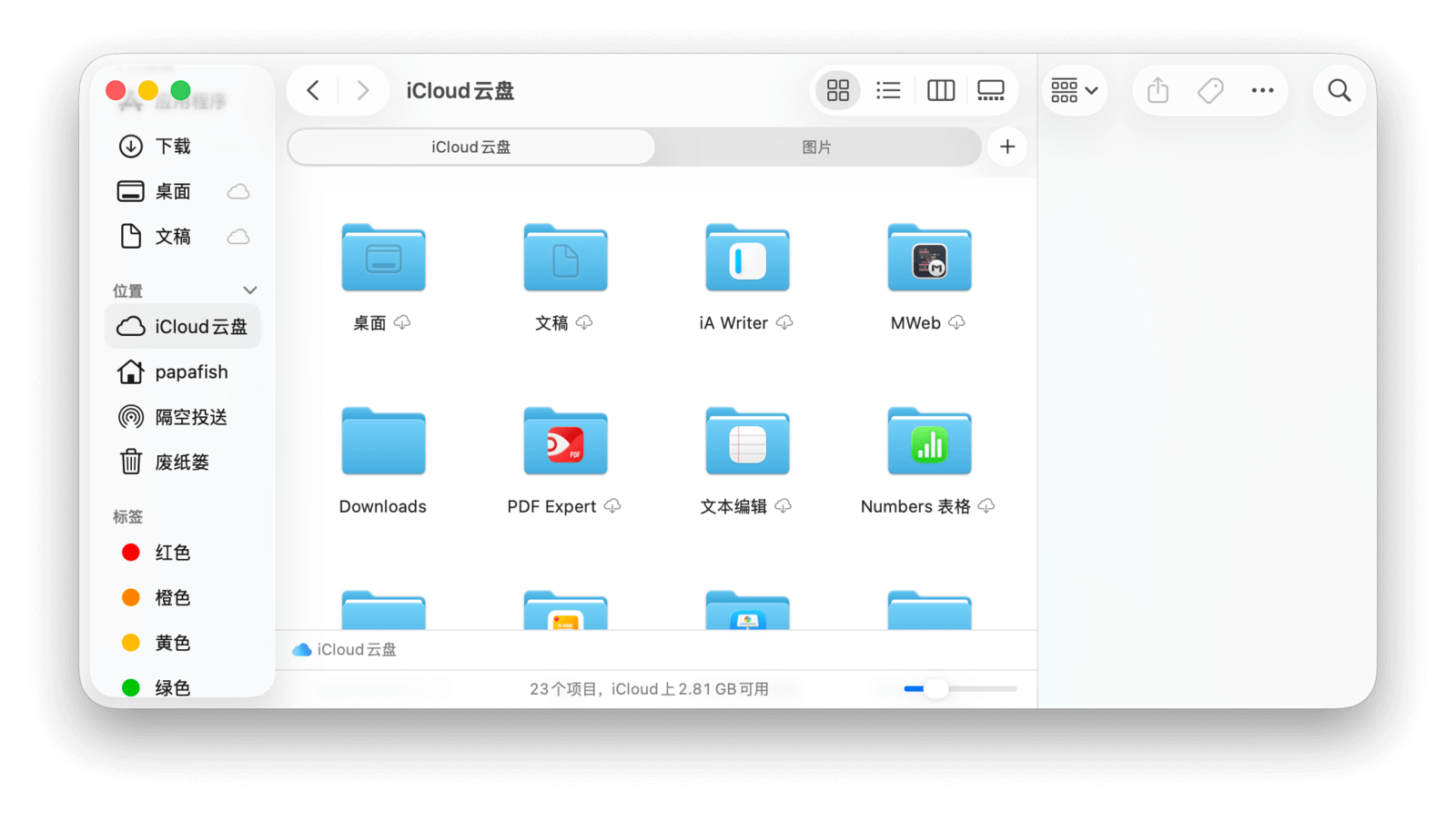Go back using the left chevron button

tap(313, 90)
